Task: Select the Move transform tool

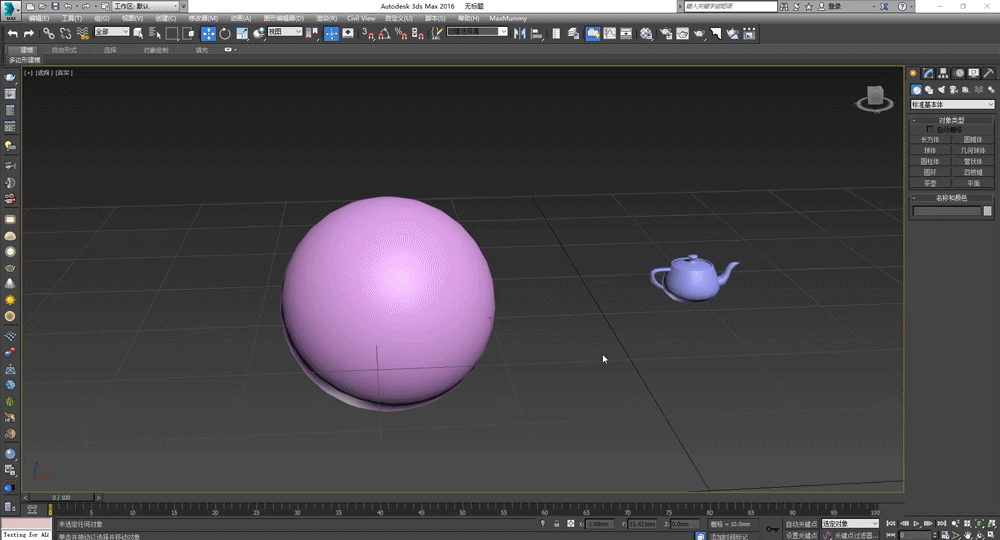Action: click(208, 33)
